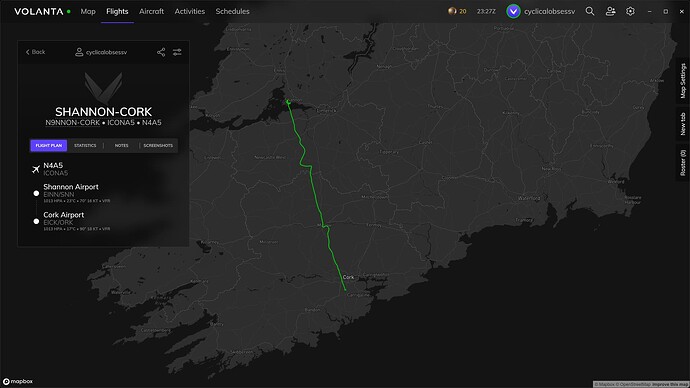The height and width of the screenshot is (388, 690).
Task: Click the Cork Airport waypoint dot
Action: click(x=36, y=221)
